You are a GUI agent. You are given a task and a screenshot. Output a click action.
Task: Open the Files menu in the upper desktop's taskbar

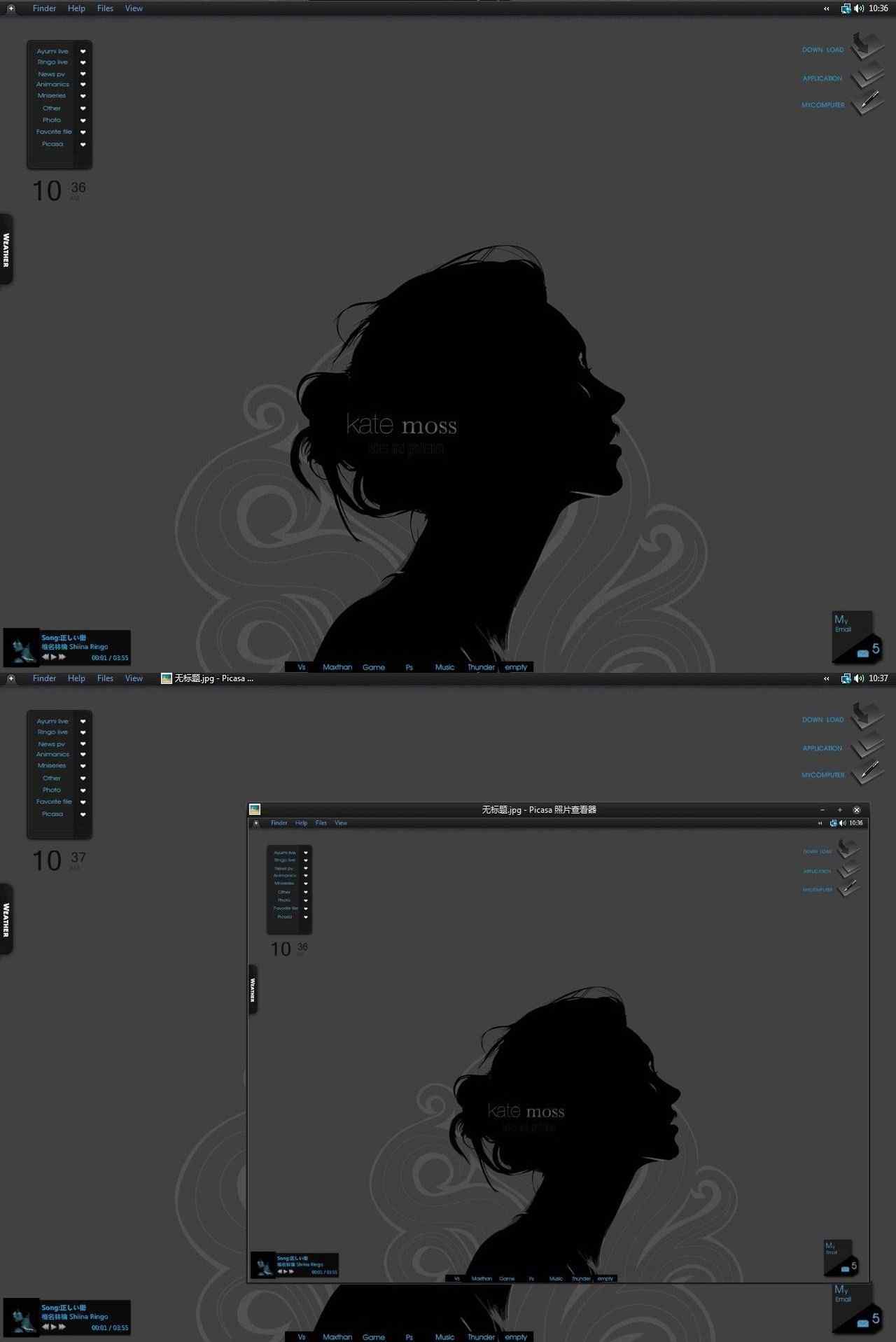(105, 8)
